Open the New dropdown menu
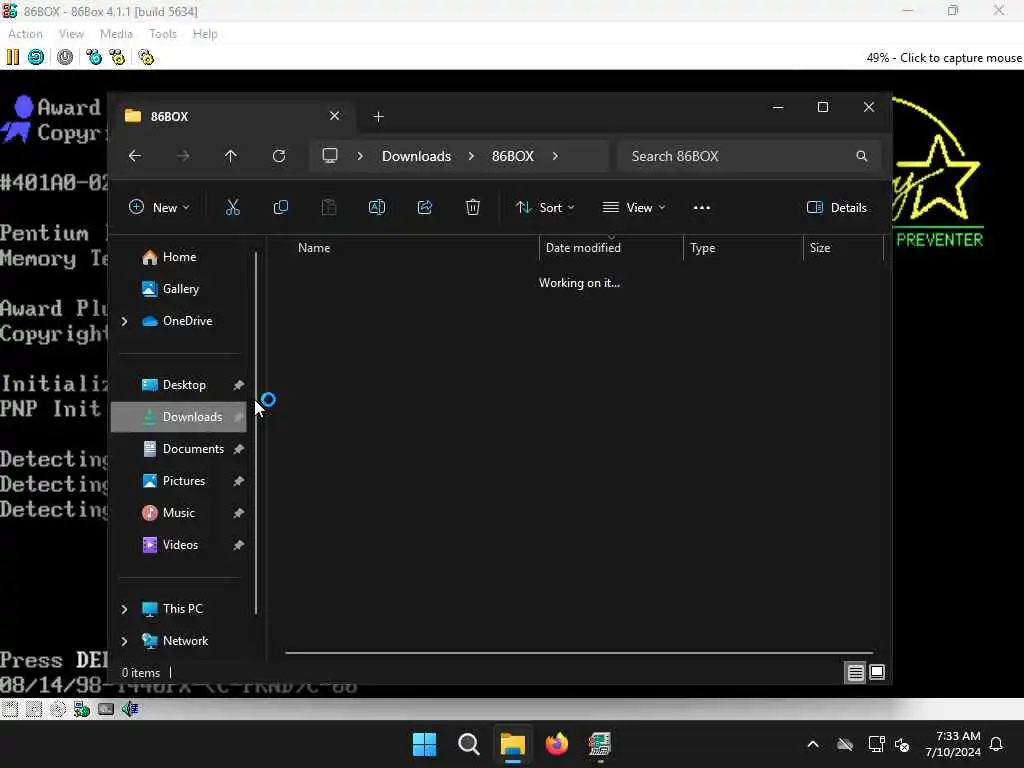 pos(159,208)
